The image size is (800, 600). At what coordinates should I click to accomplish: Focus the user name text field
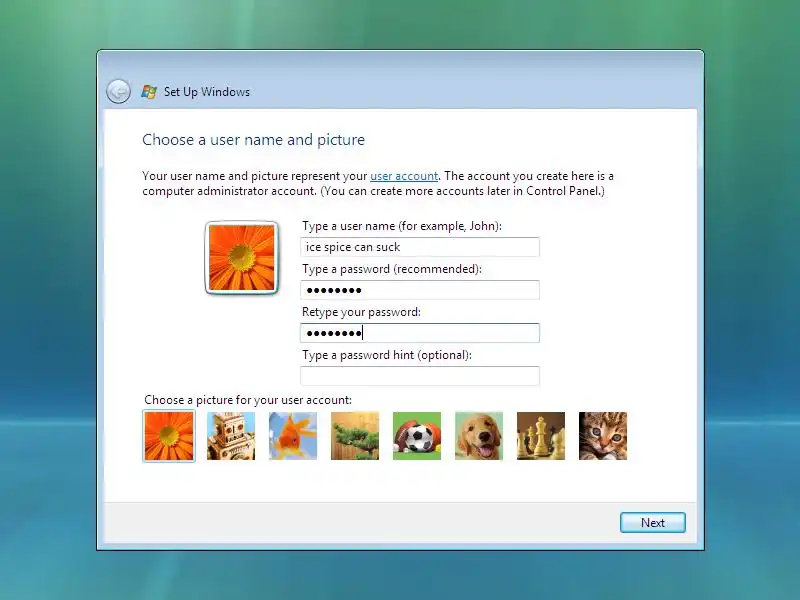(420, 247)
